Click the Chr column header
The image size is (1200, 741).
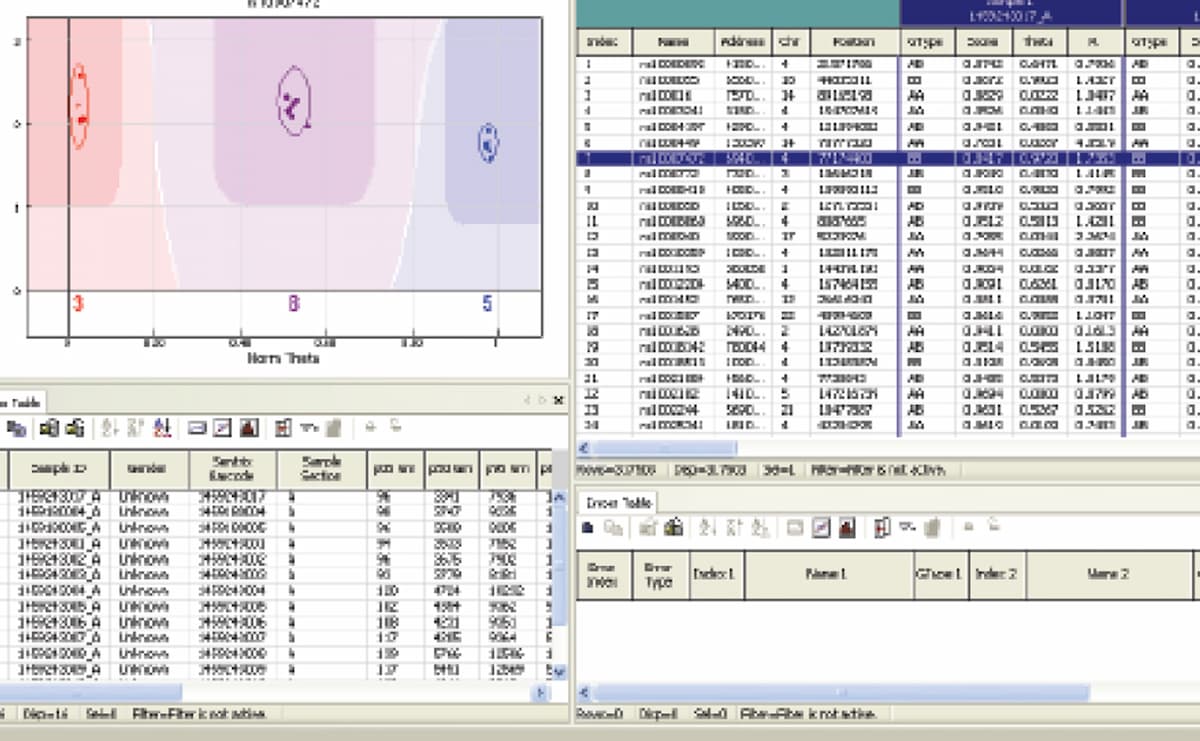tap(788, 42)
